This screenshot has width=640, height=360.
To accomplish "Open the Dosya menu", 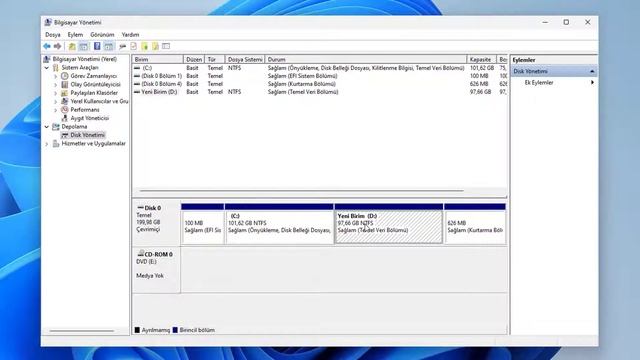I will (53, 35).
